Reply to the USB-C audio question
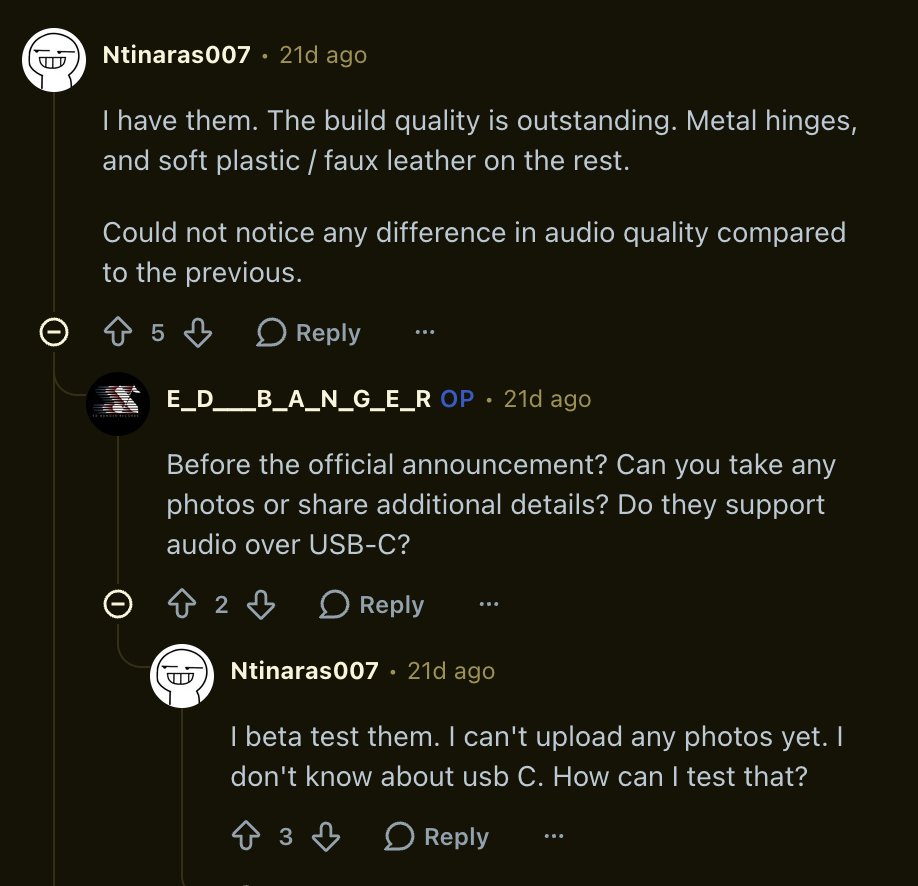Viewport: 918px width, 886px height. pos(372,605)
